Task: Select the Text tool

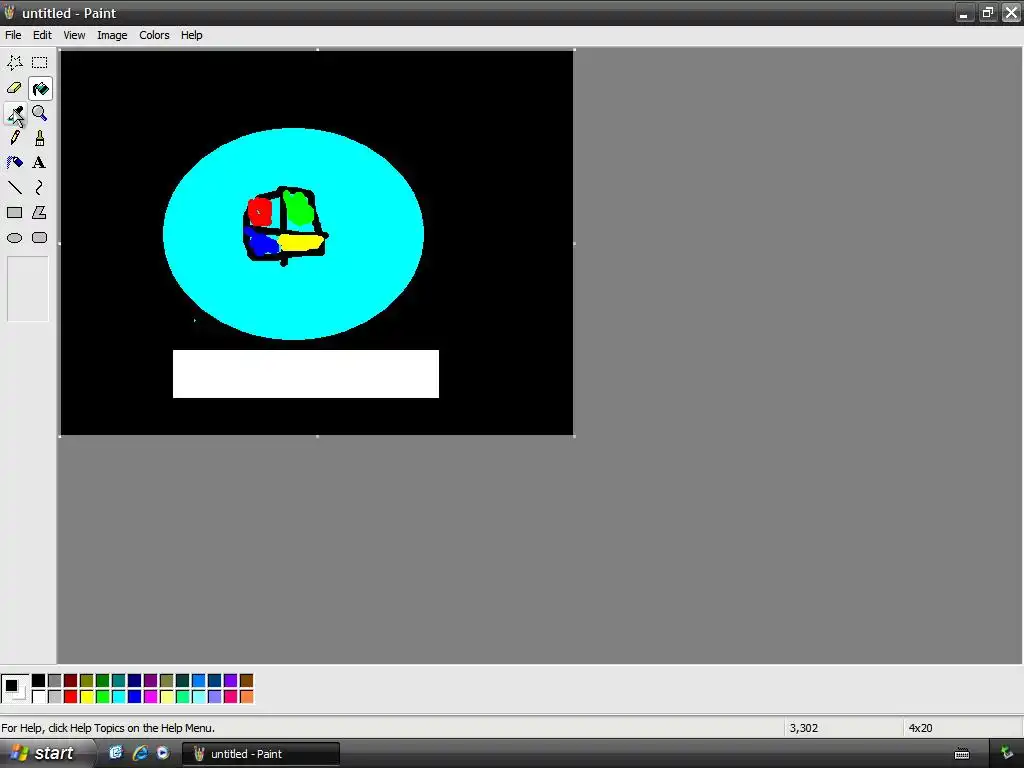Action: 40,163
